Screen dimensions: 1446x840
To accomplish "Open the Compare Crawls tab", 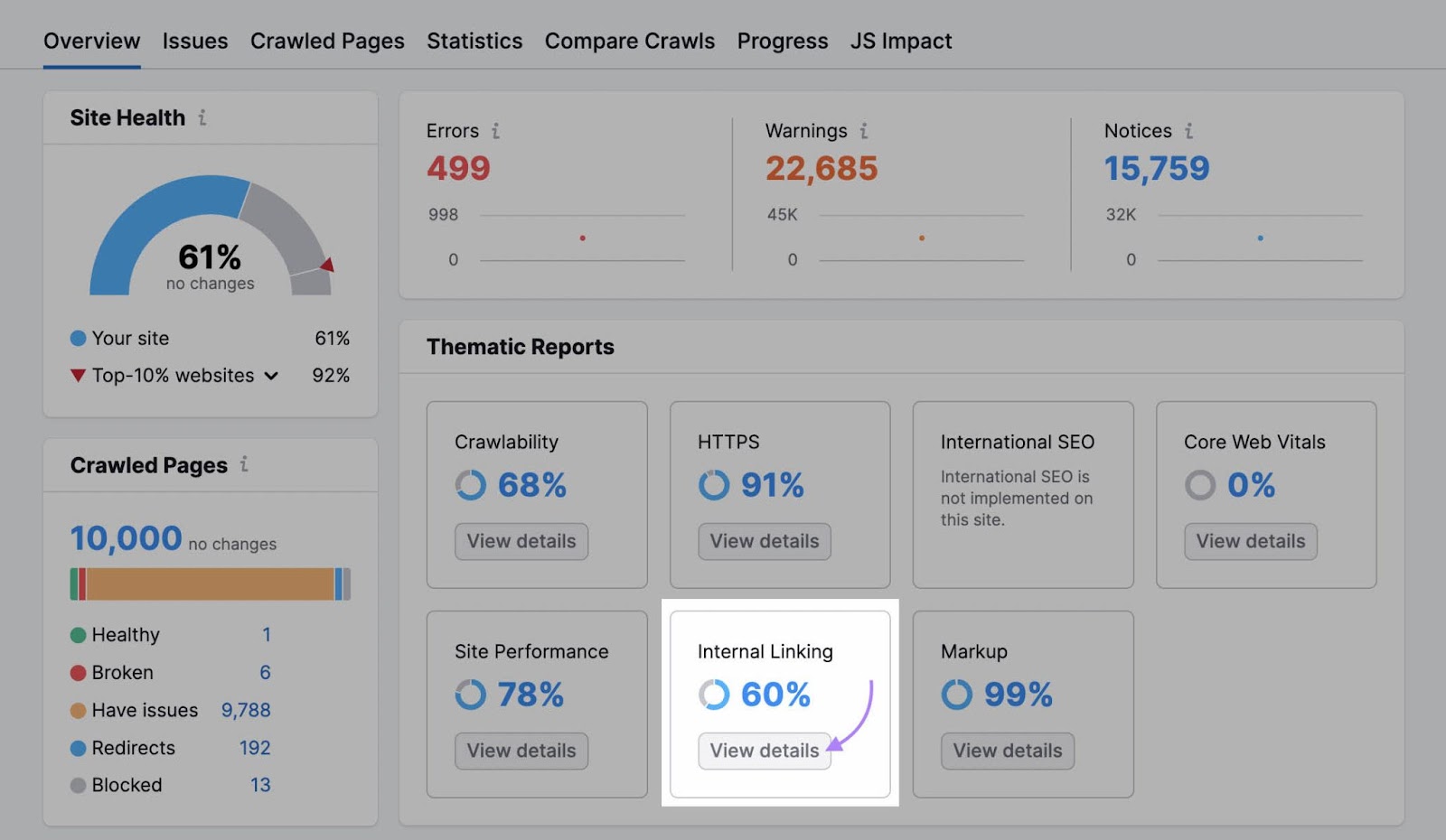I will pos(629,41).
